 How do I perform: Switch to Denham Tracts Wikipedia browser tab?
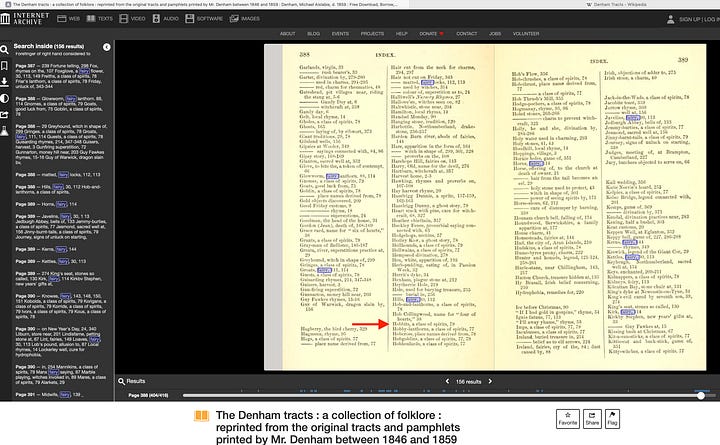point(617,4)
